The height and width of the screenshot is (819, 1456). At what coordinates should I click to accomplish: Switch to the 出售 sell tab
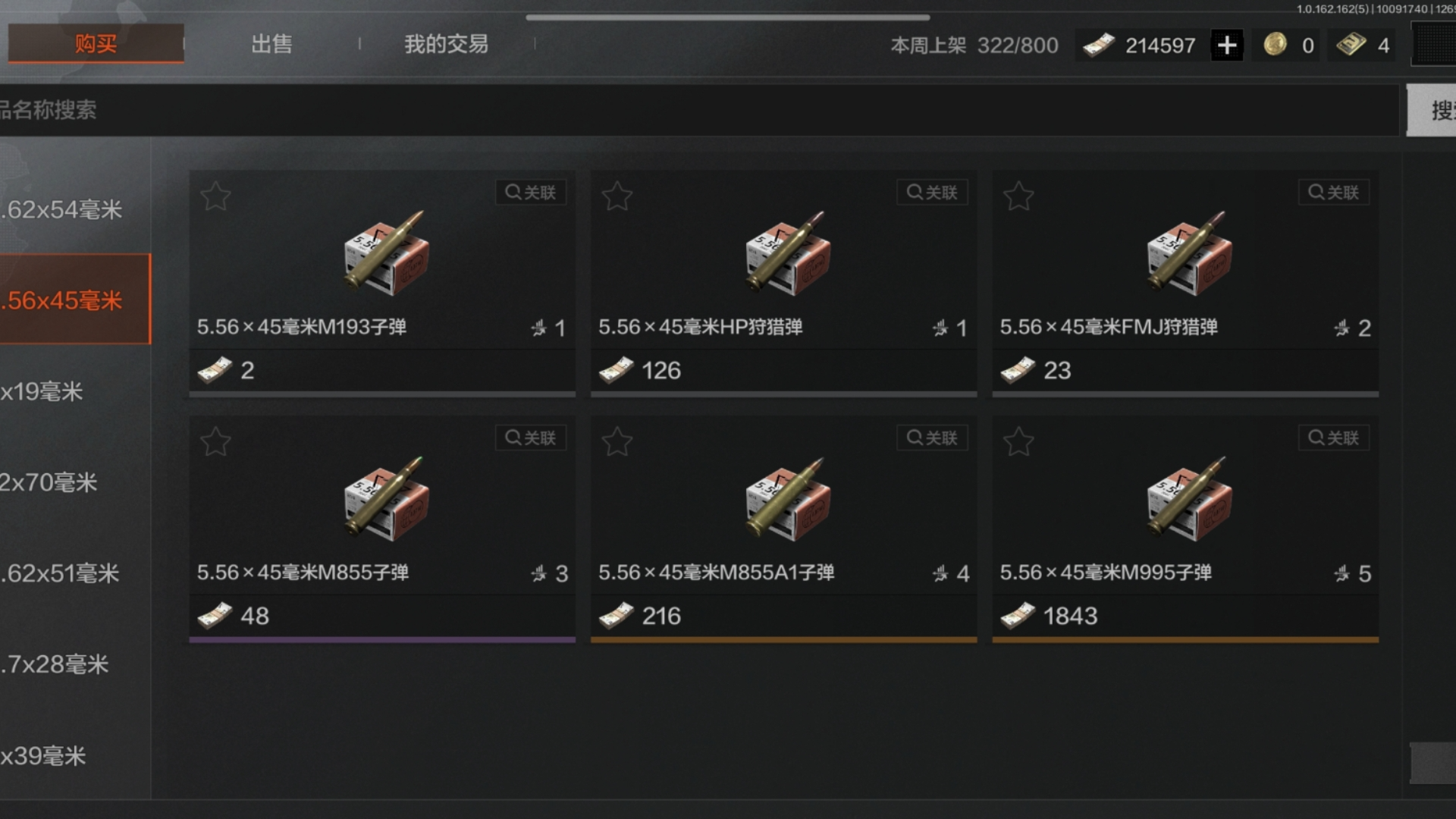(271, 44)
